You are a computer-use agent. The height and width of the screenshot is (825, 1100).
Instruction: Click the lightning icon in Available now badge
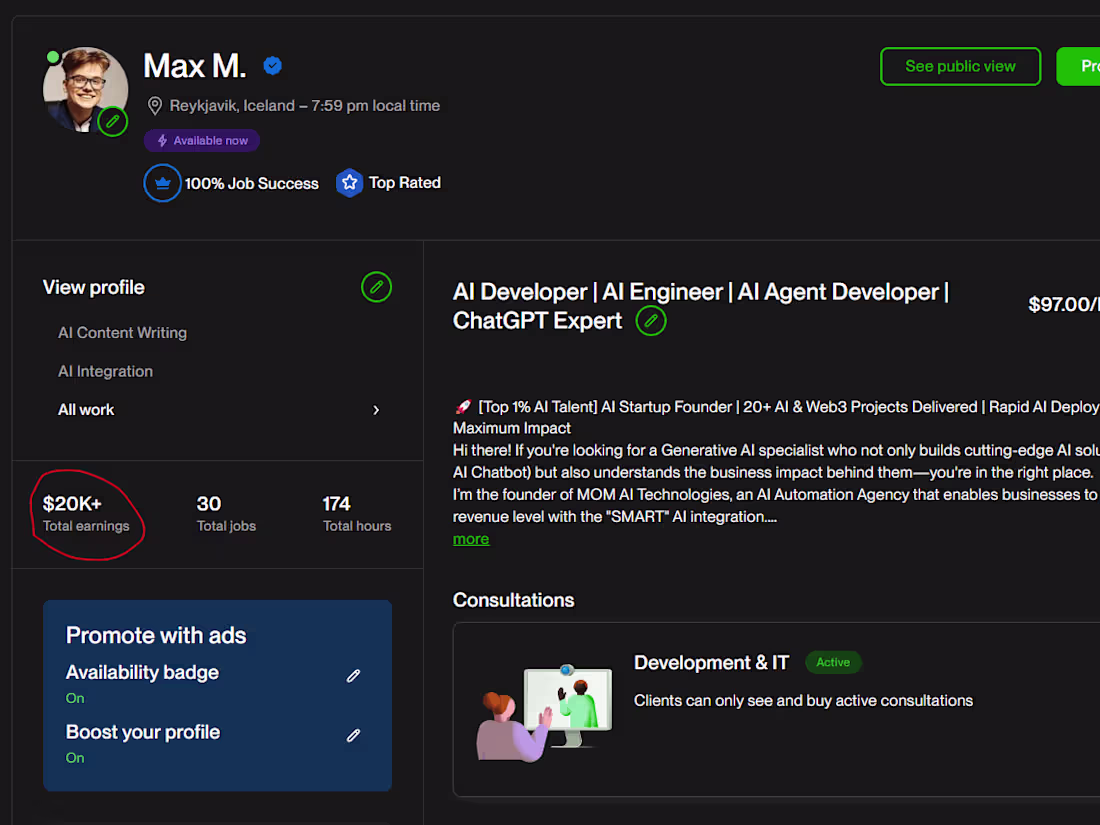tap(163, 140)
